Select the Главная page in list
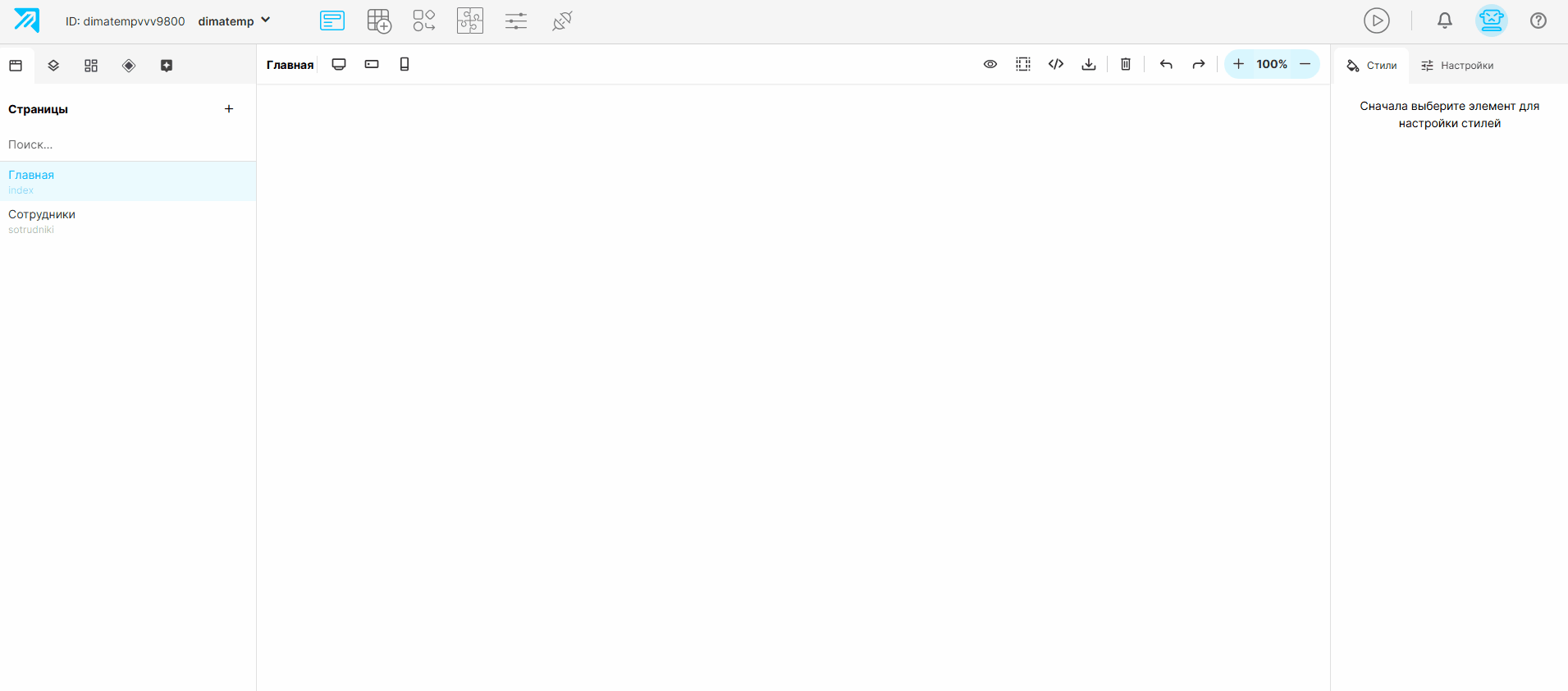Viewport: 1568px width, 691px height. [x=128, y=181]
